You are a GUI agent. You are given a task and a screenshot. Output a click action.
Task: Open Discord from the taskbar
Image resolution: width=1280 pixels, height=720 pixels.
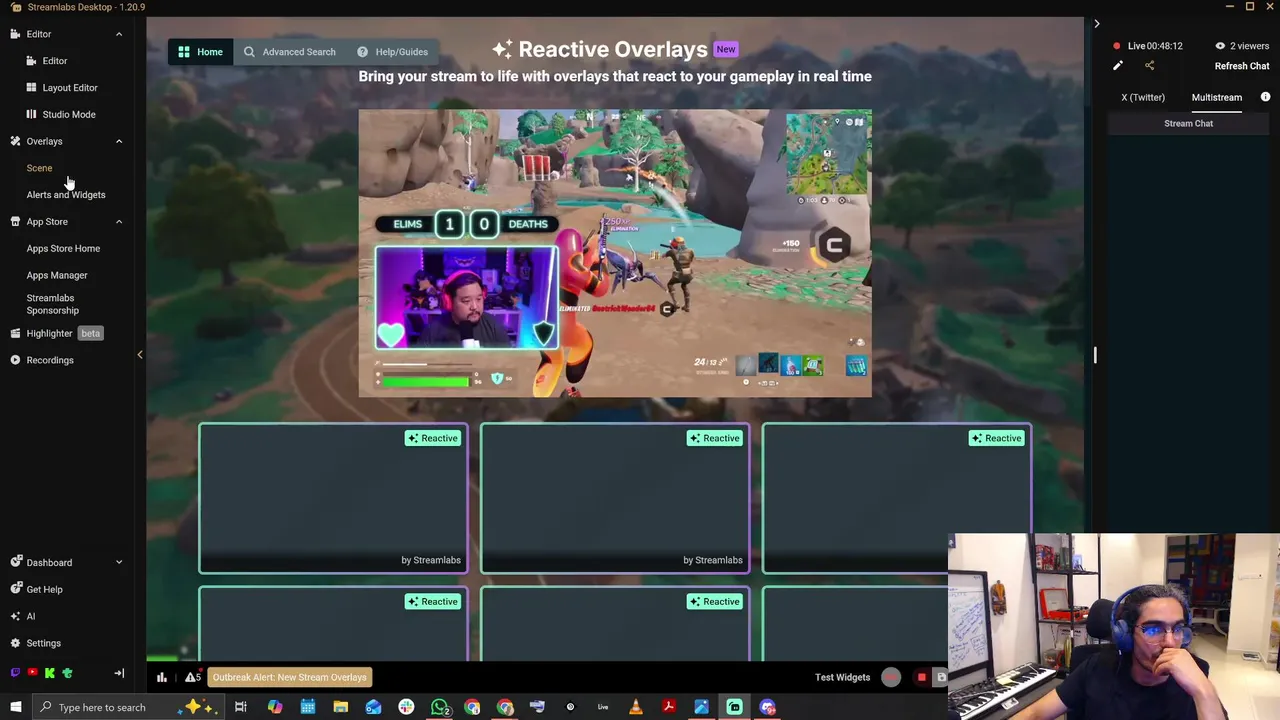coord(767,707)
